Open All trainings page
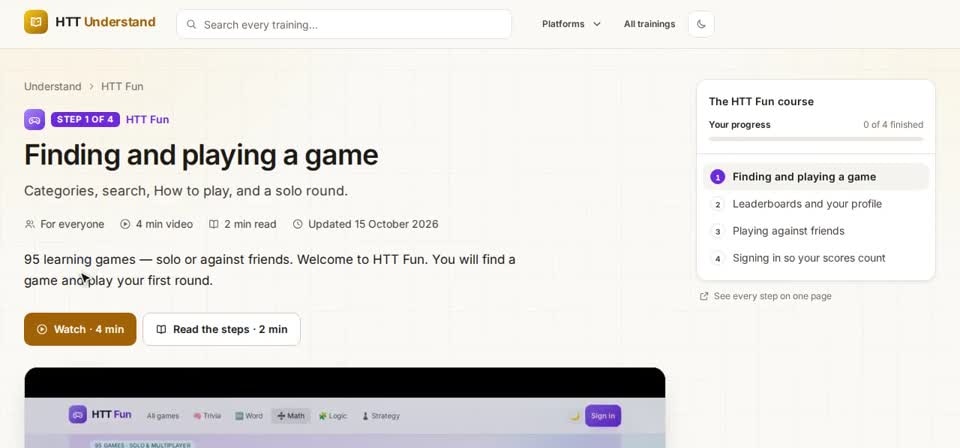This screenshot has width=960, height=448. pyautogui.click(x=650, y=24)
